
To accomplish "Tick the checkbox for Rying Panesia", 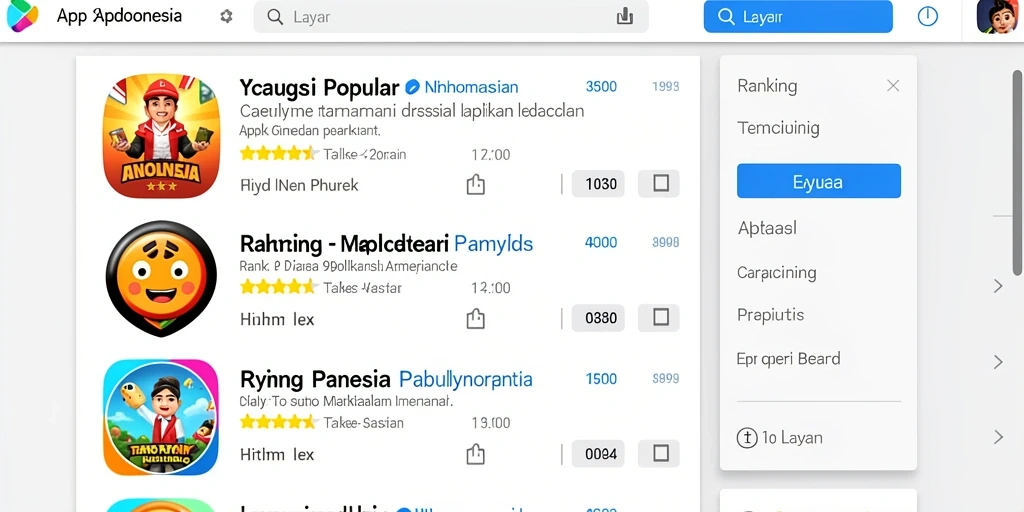I will click(x=660, y=453).
